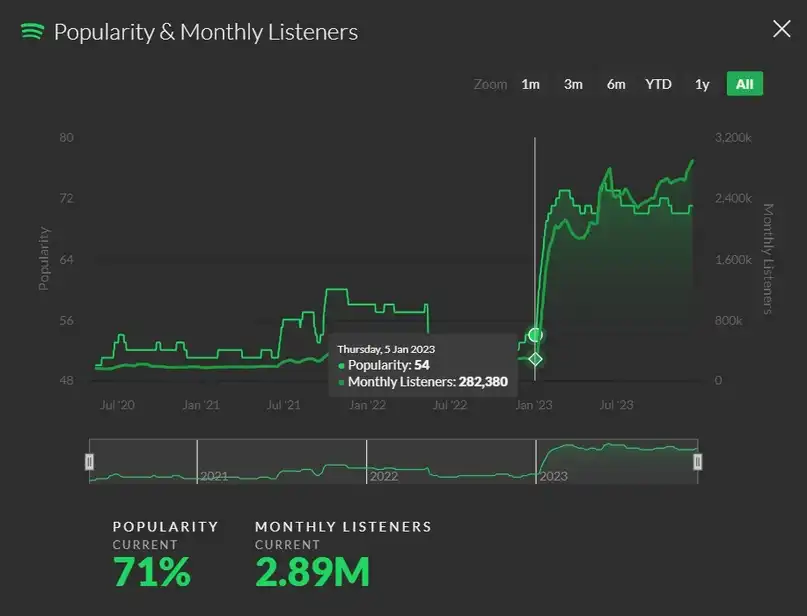
Task: Switch zoom to YTD
Action: (658, 84)
